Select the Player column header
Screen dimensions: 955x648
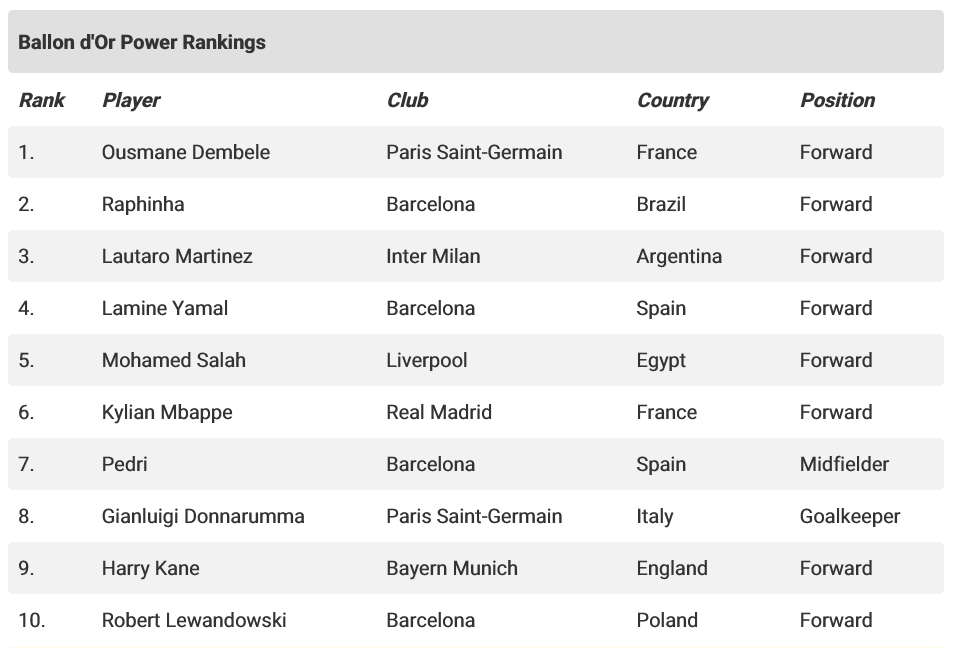(131, 100)
